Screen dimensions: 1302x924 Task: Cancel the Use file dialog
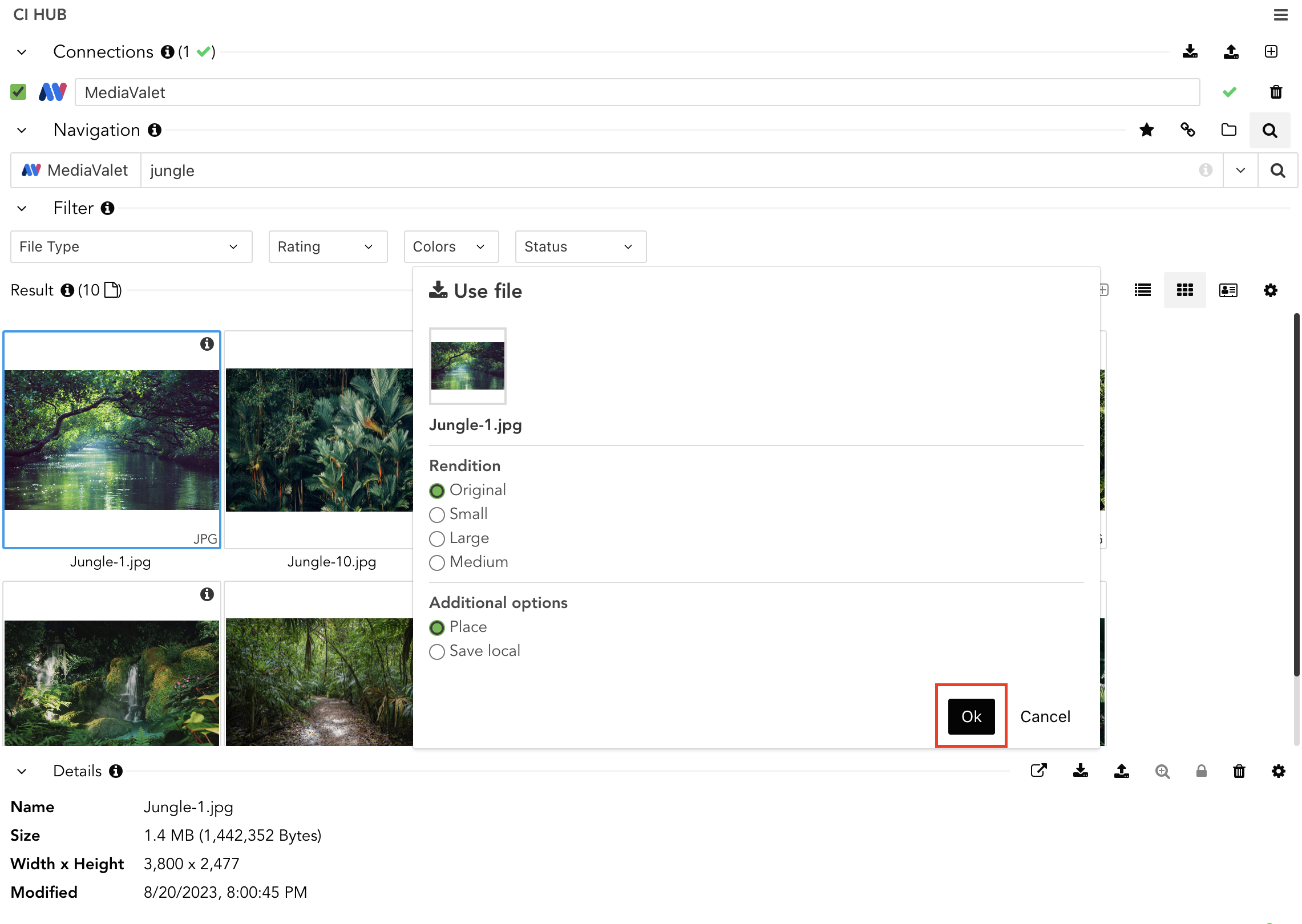click(x=1045, y=716)
